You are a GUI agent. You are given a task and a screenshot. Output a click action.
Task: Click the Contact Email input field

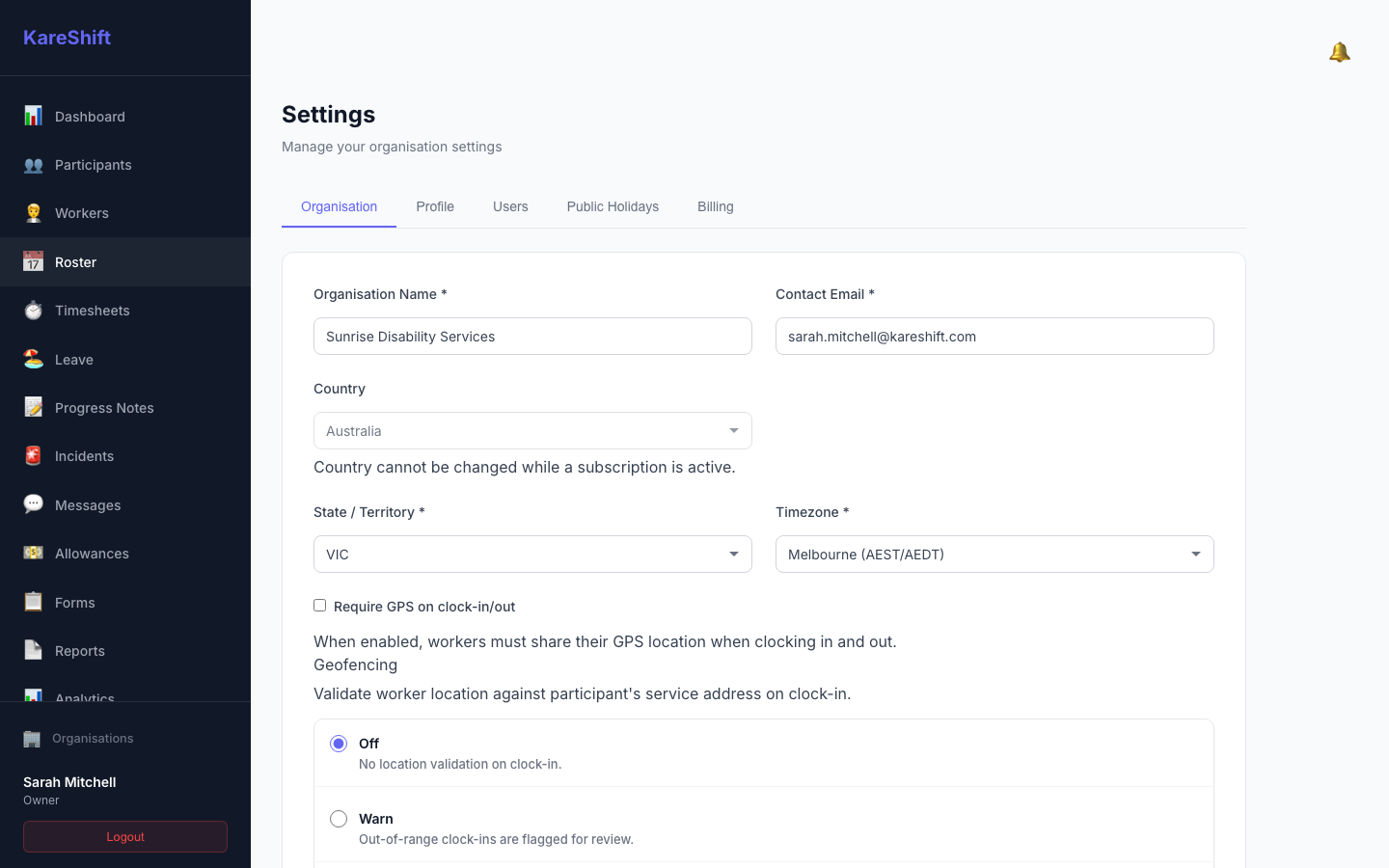coord(994,337)
